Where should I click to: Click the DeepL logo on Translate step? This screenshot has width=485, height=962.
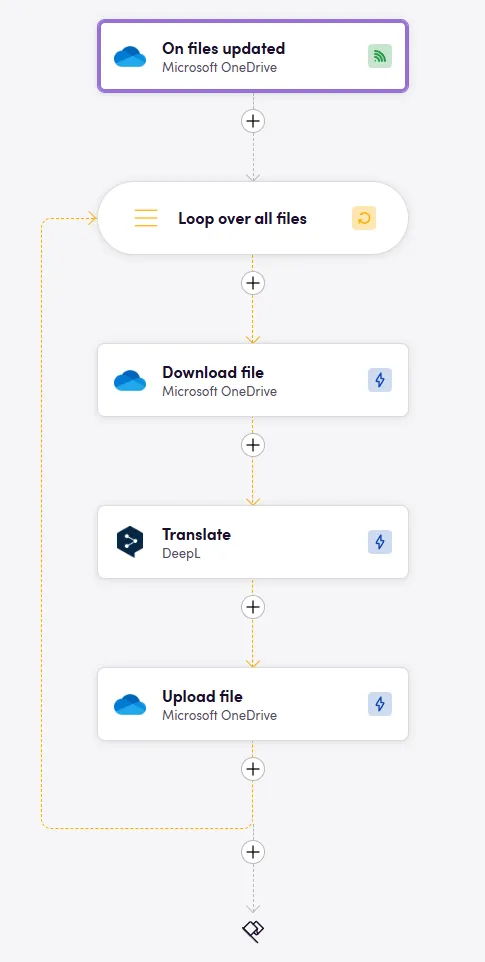pos(130,542)
